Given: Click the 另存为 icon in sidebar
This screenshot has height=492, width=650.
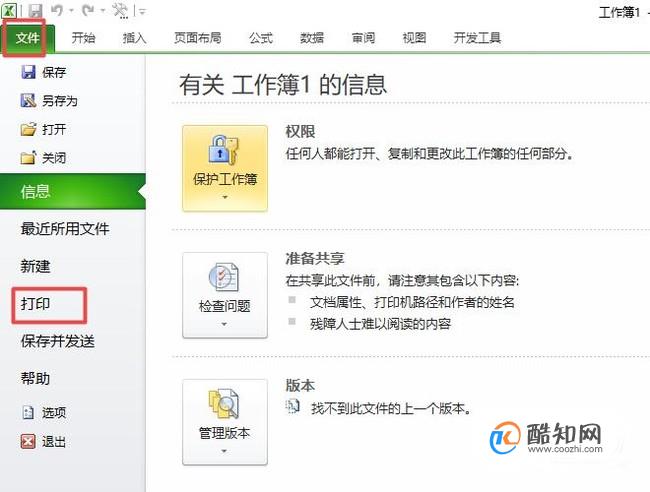Looking at the screenshot, I should (x=28, y=100).
